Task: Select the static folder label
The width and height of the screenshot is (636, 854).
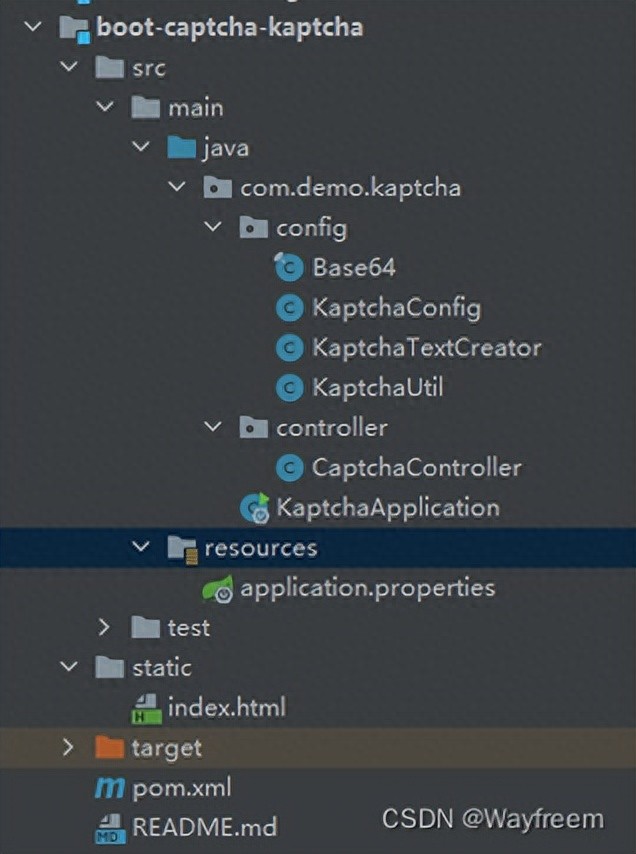Action: click(x=162, y=668)
